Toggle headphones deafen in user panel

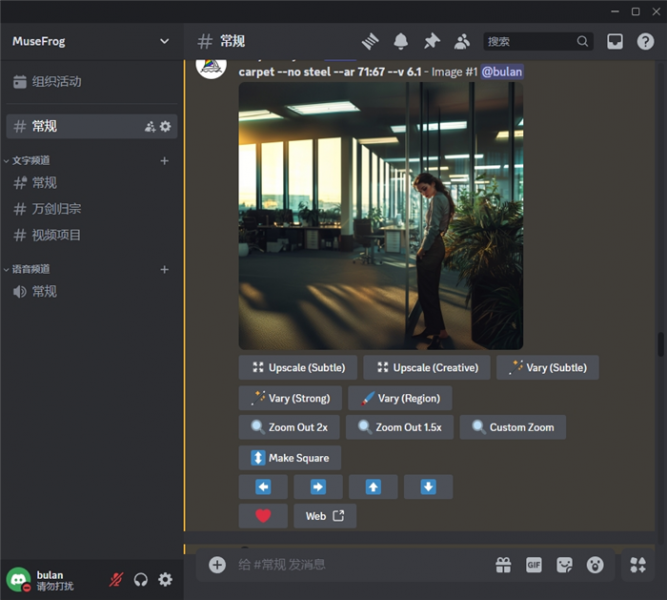pos(140,580)
